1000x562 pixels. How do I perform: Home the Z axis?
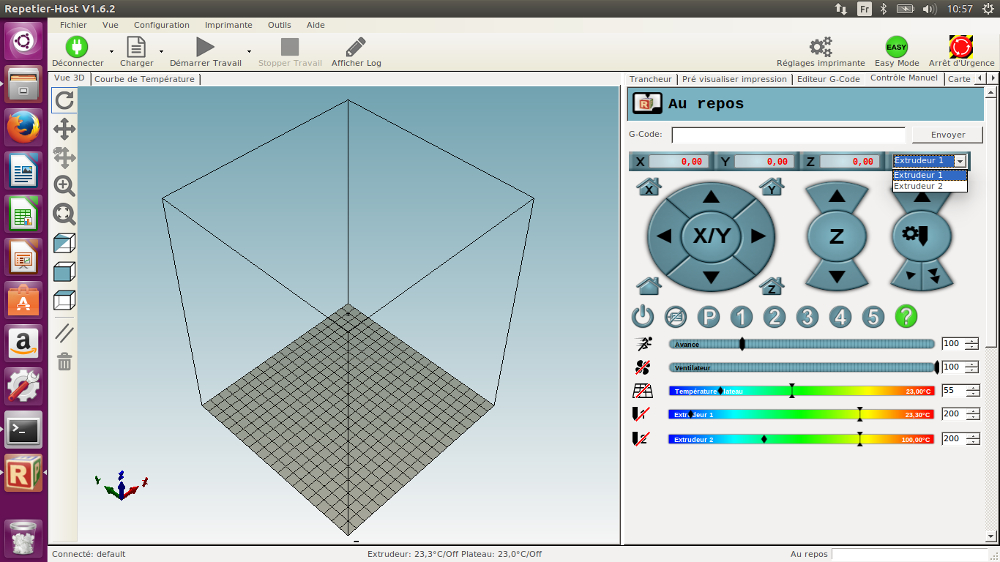click(771, 286)
